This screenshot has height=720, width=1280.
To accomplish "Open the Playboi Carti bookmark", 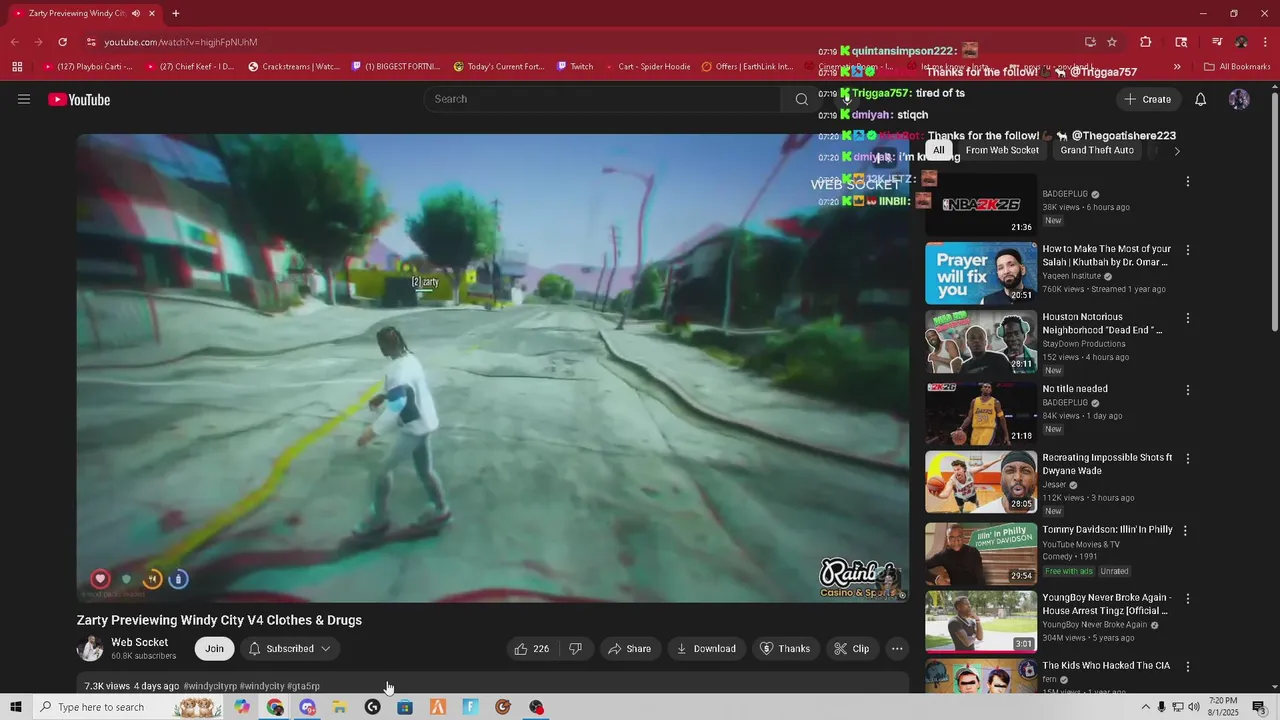I will 88,67.
